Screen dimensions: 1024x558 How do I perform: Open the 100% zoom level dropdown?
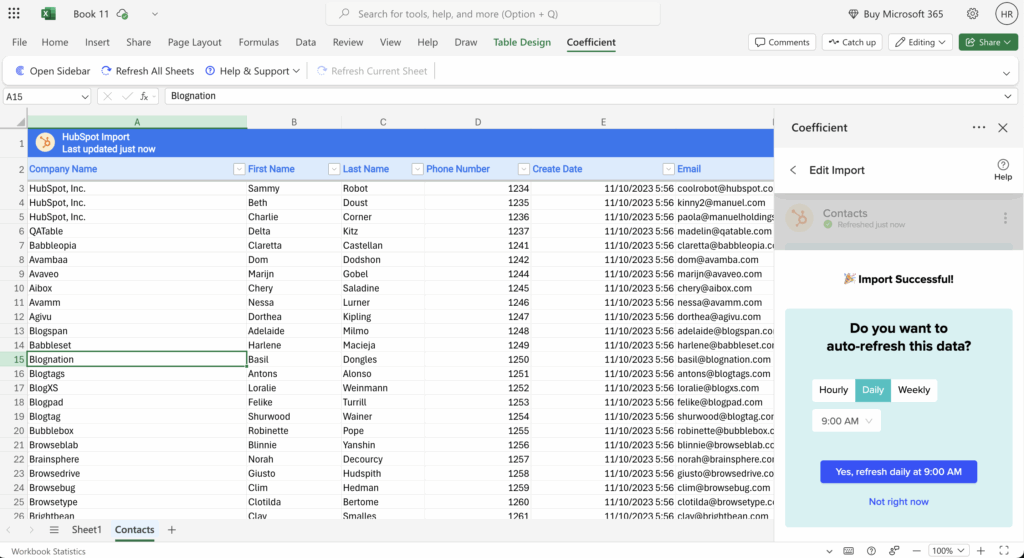point(948,551)
